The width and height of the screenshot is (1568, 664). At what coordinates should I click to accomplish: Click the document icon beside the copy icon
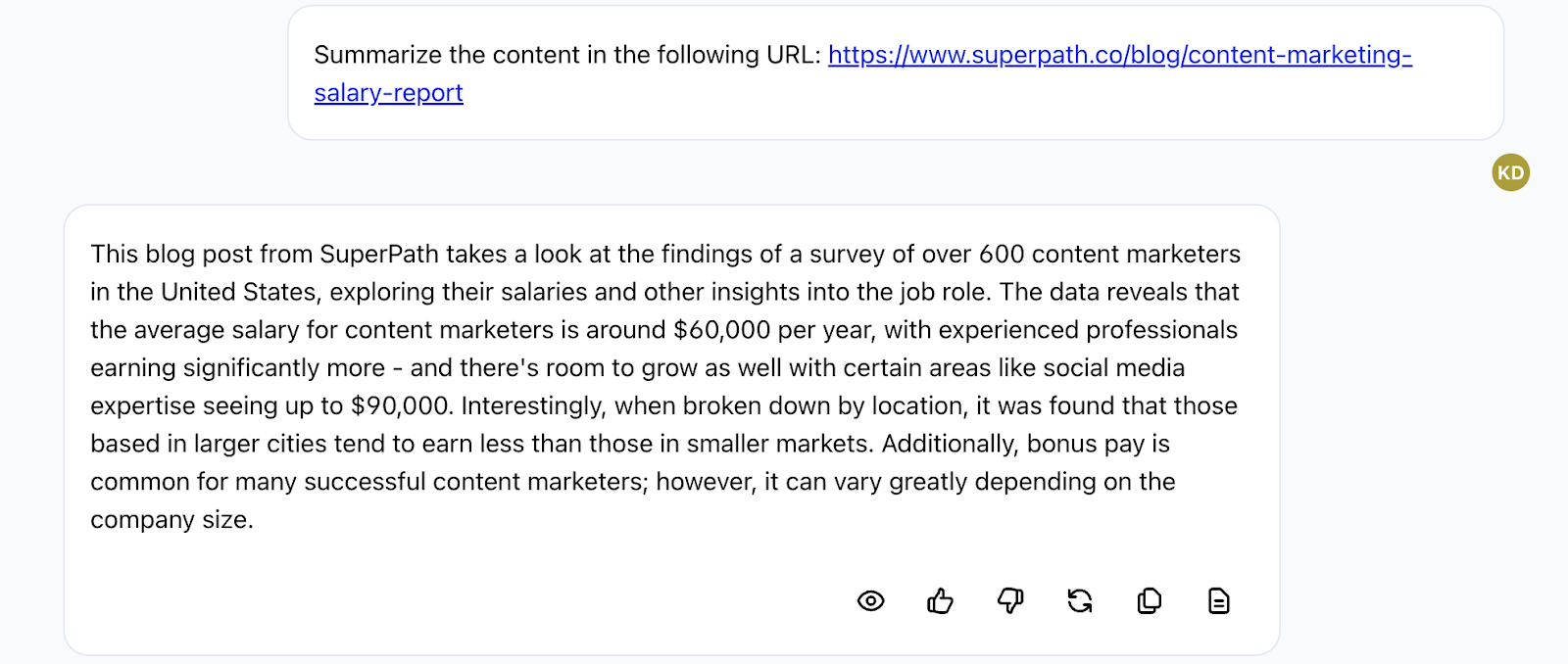pyautogui.click(x=1219, y=600)
